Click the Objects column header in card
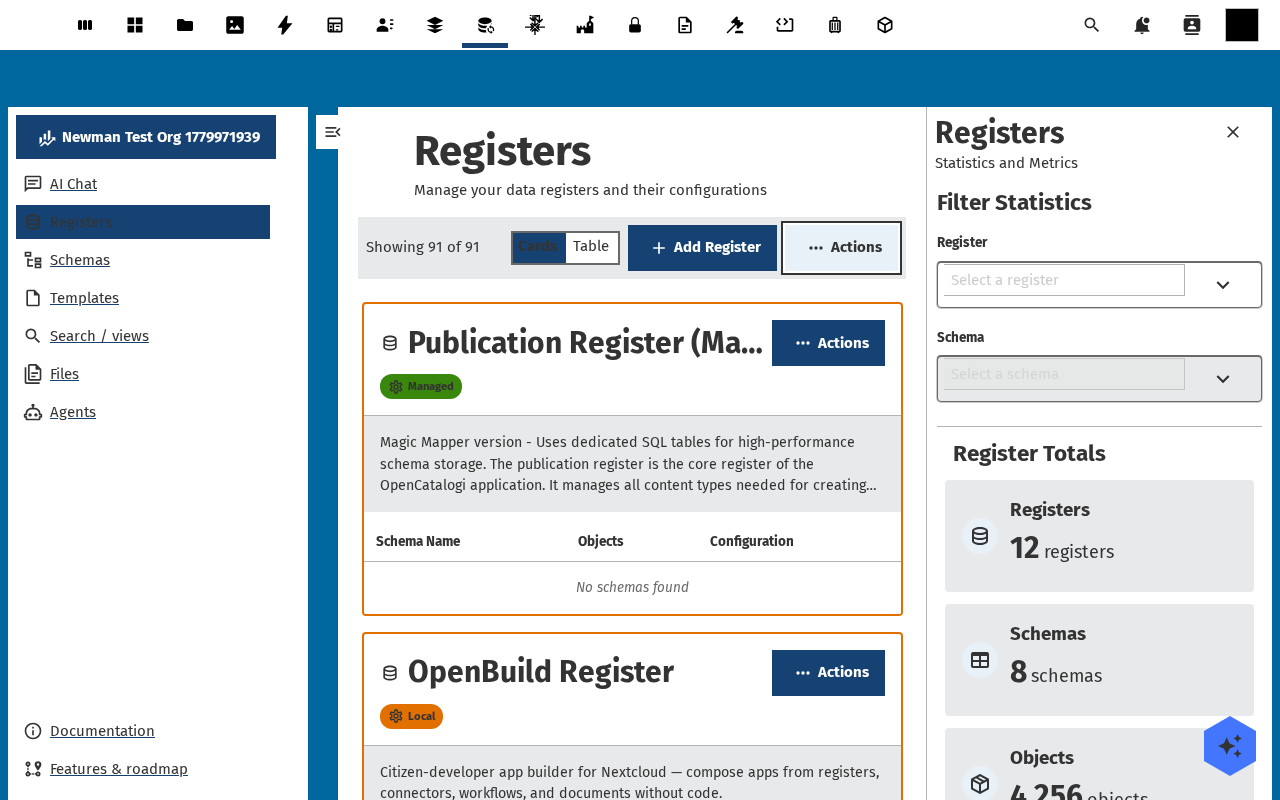1280x800 pixels. coord(600,541)
